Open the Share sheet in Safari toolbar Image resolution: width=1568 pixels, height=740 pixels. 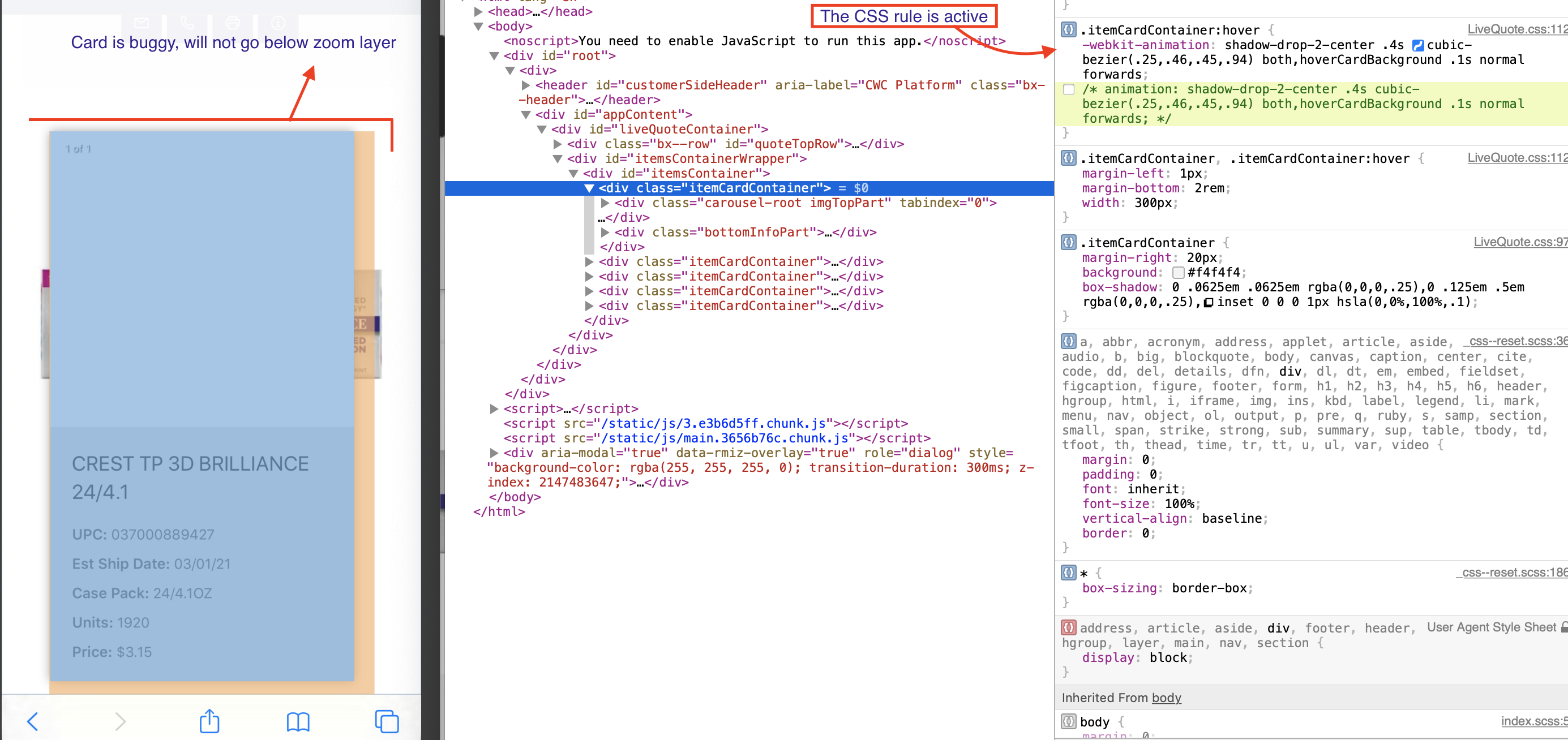pyautogui.click(x=209, y=722)
